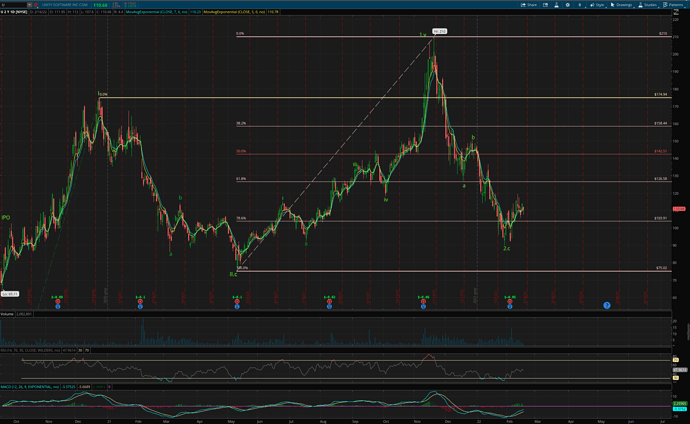Click the red current price bubble on axis
The image size is (690, 424).
point(679,209)
